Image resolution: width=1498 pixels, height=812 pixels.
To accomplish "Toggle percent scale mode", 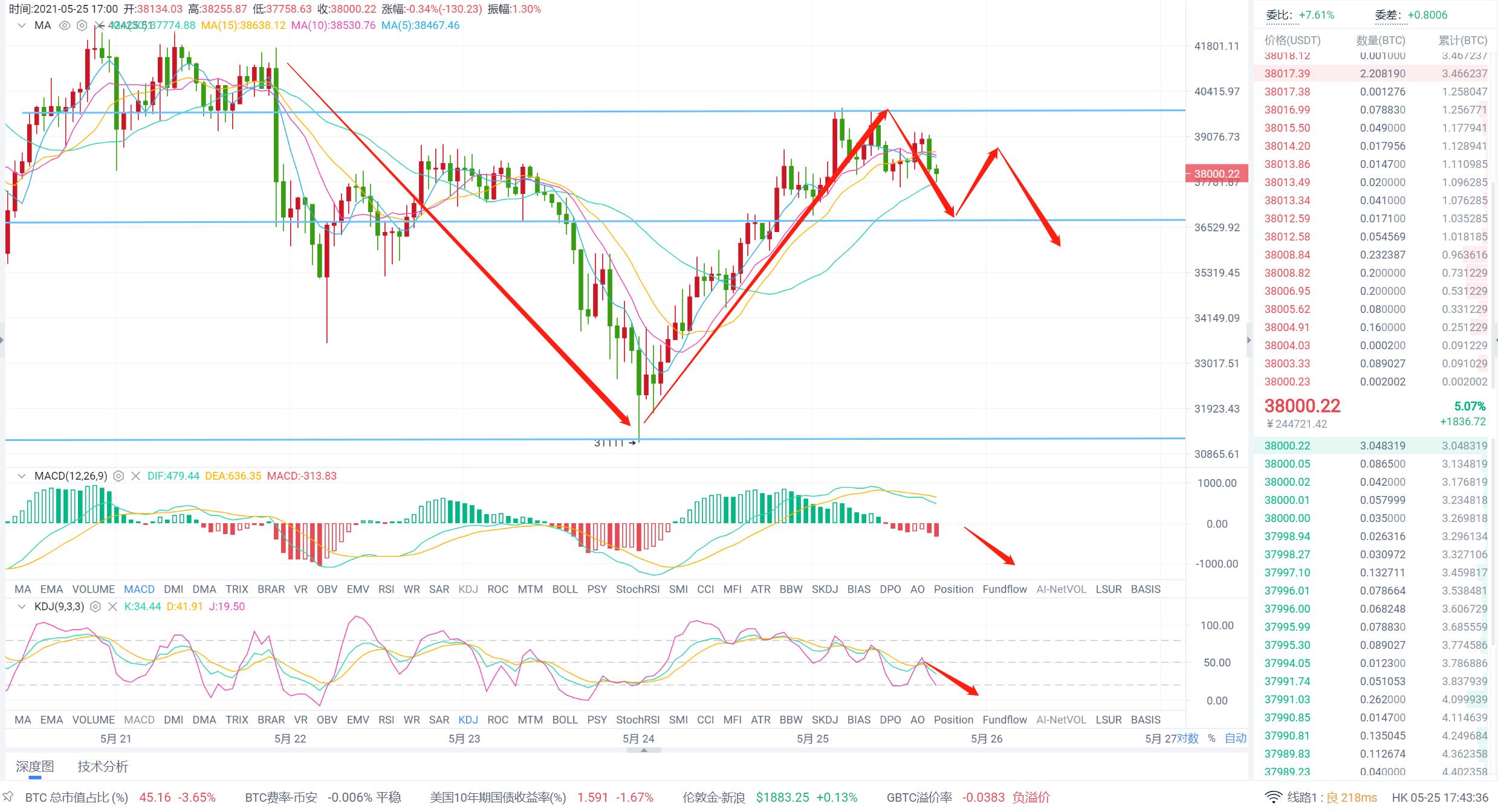I will pos(1211,738).
